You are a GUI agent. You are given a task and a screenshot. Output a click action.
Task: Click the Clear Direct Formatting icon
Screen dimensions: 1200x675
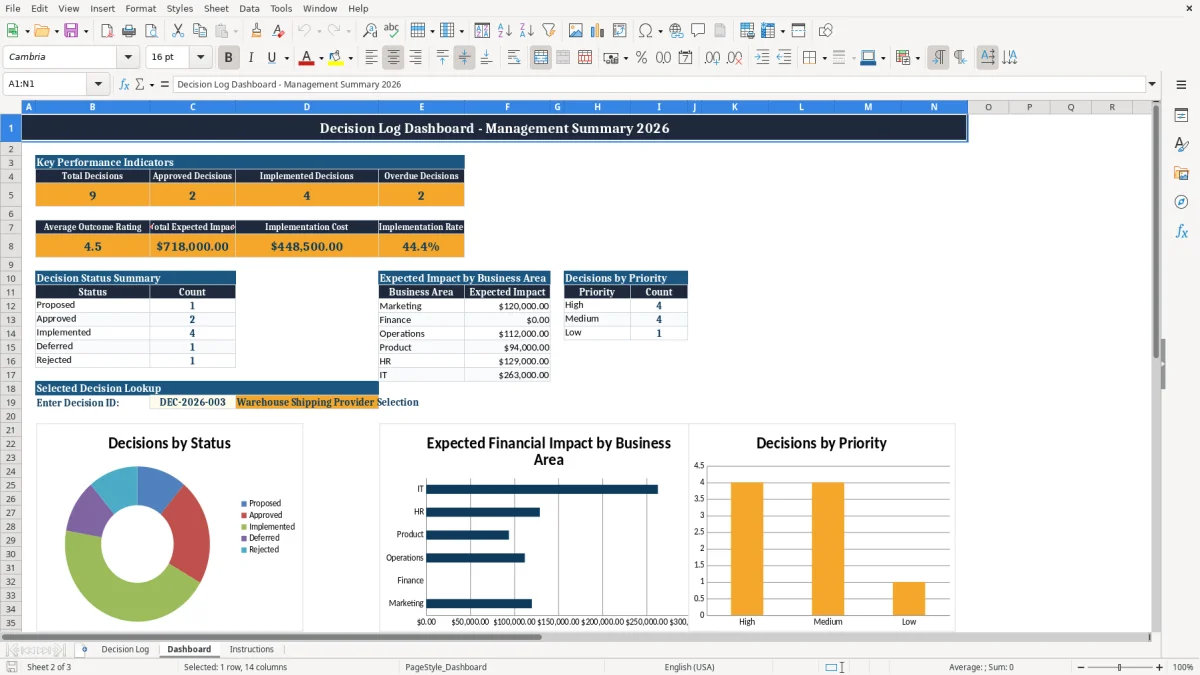(278, 31)
